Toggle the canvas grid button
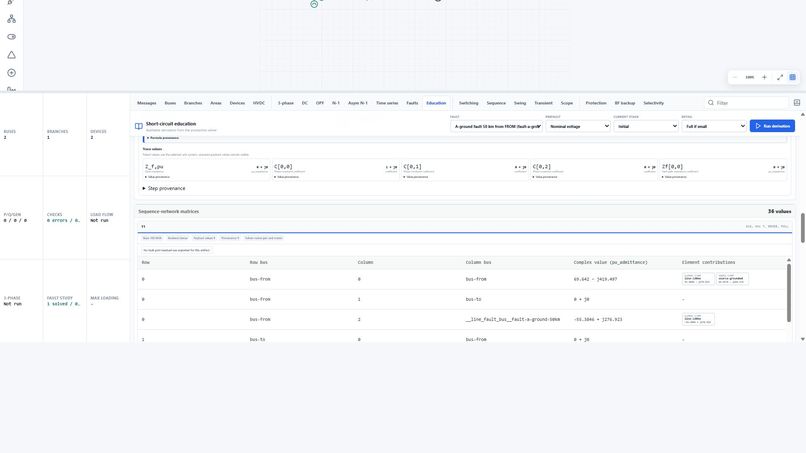Viewport: 806px width, 453px height. click(x=793, y=77)
